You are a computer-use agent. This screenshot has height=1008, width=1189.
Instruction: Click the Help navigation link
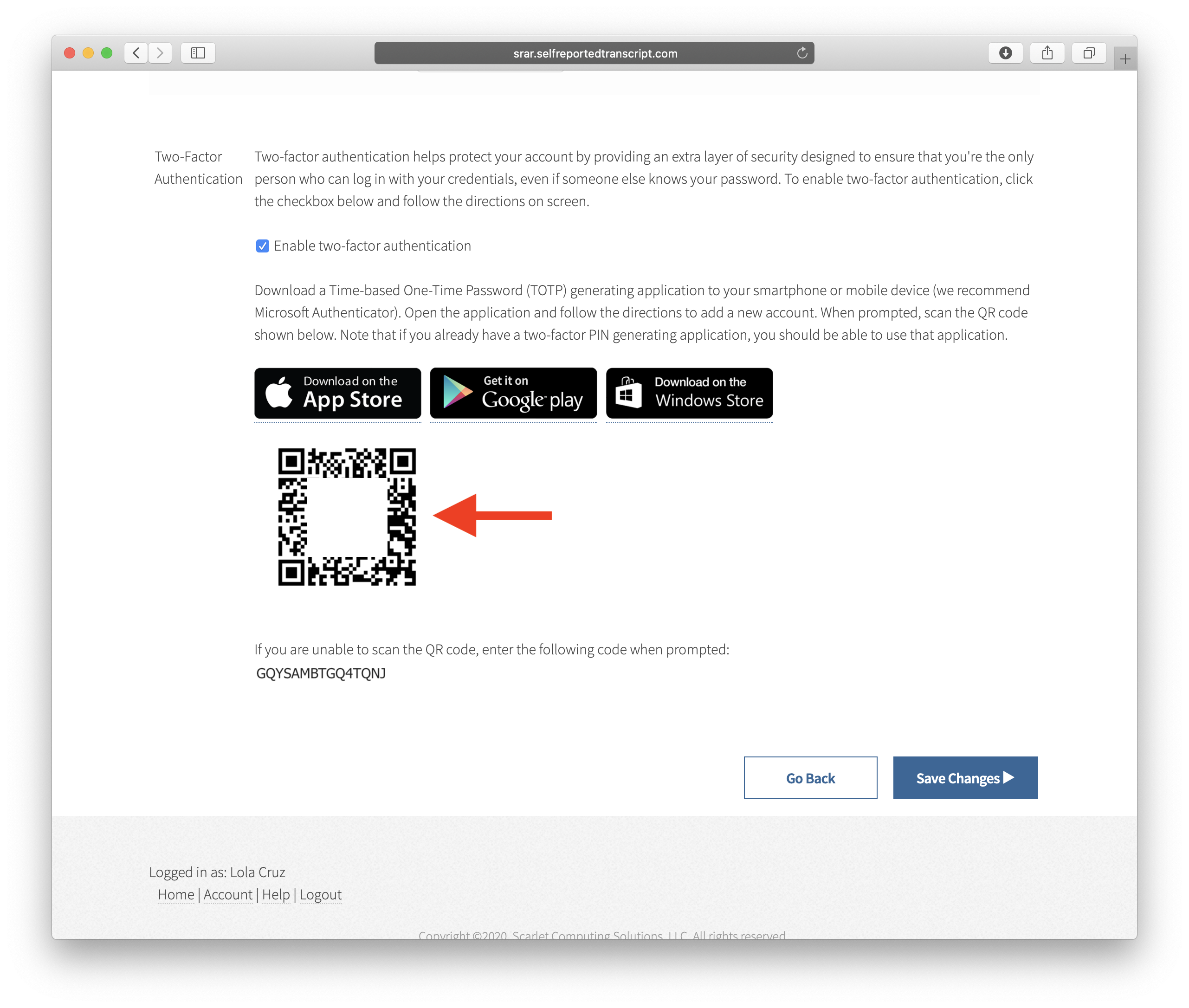tap(275, 894)
